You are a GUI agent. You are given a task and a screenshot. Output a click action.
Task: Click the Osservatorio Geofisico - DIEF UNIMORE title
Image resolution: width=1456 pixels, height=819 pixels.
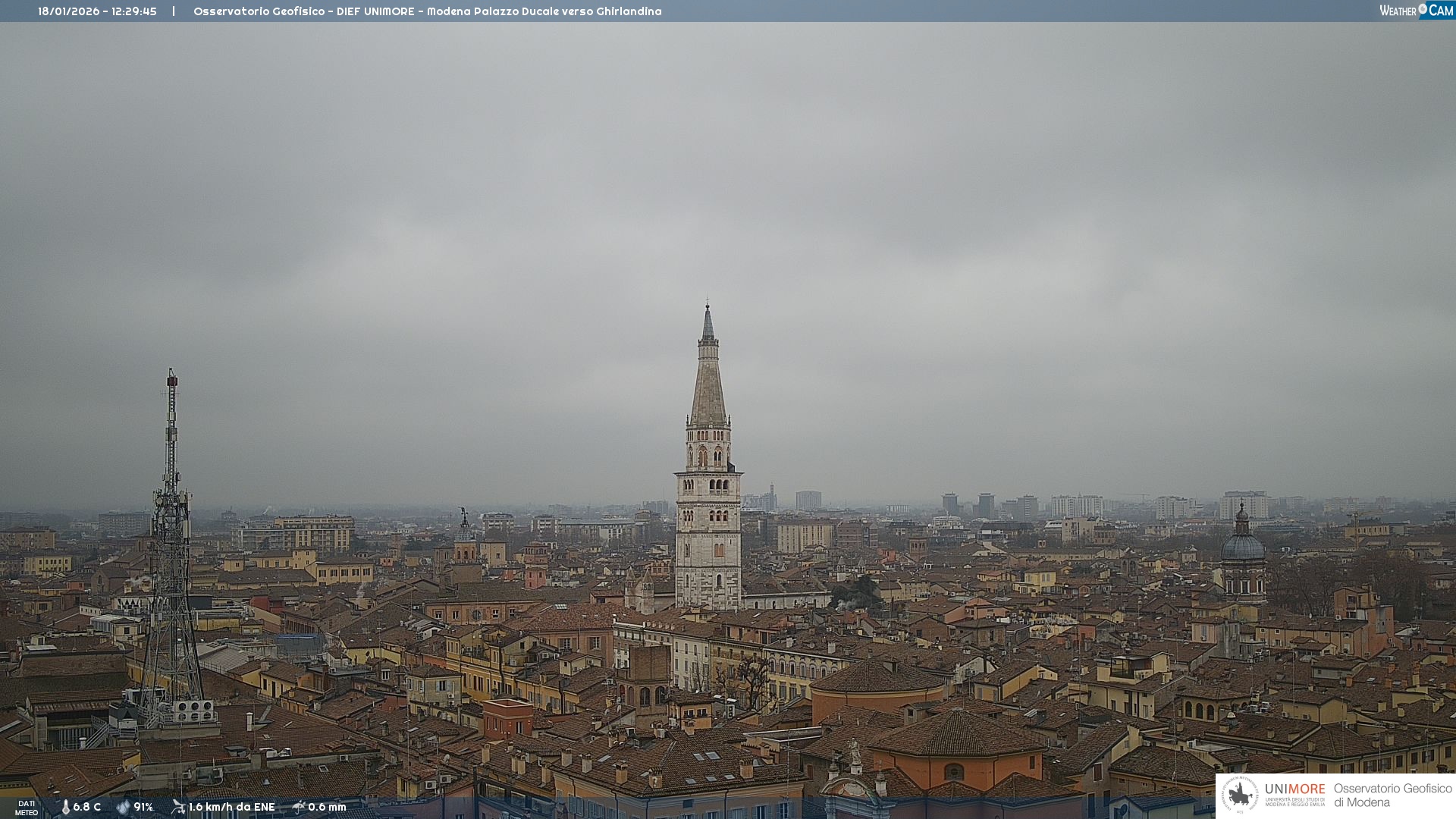coord(303,11)
